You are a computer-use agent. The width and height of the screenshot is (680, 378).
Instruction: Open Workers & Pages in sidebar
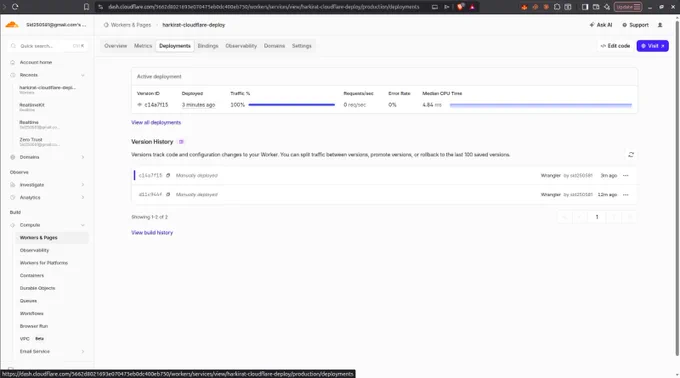point(52,238)
